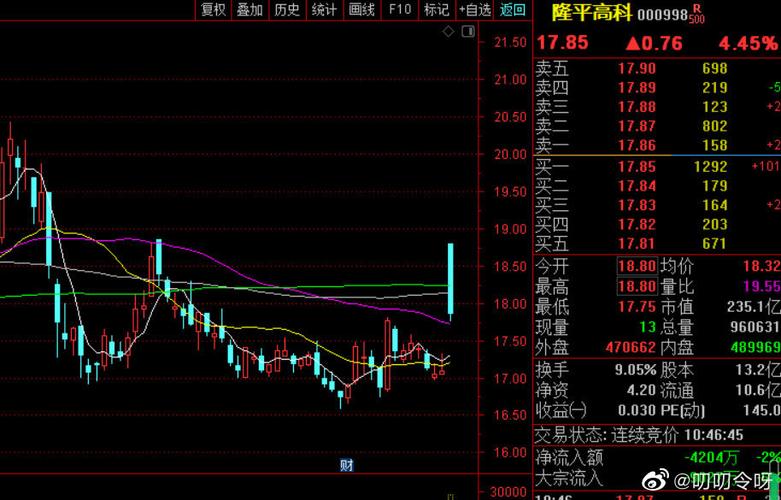
Task: Click 均价 value 18.32
Action: (762, 266)
